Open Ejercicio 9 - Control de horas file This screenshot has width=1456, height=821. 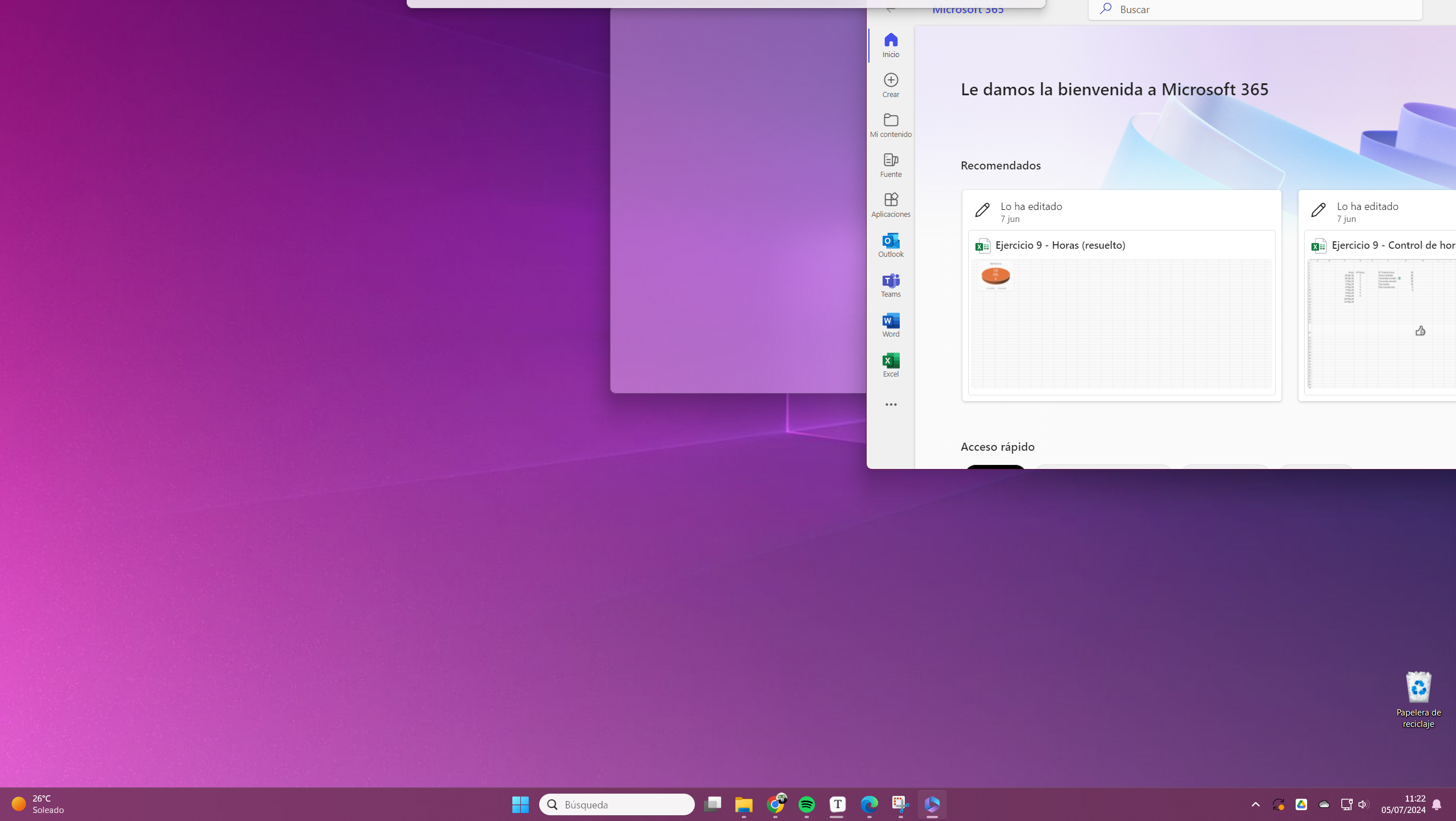(1392, 245)
